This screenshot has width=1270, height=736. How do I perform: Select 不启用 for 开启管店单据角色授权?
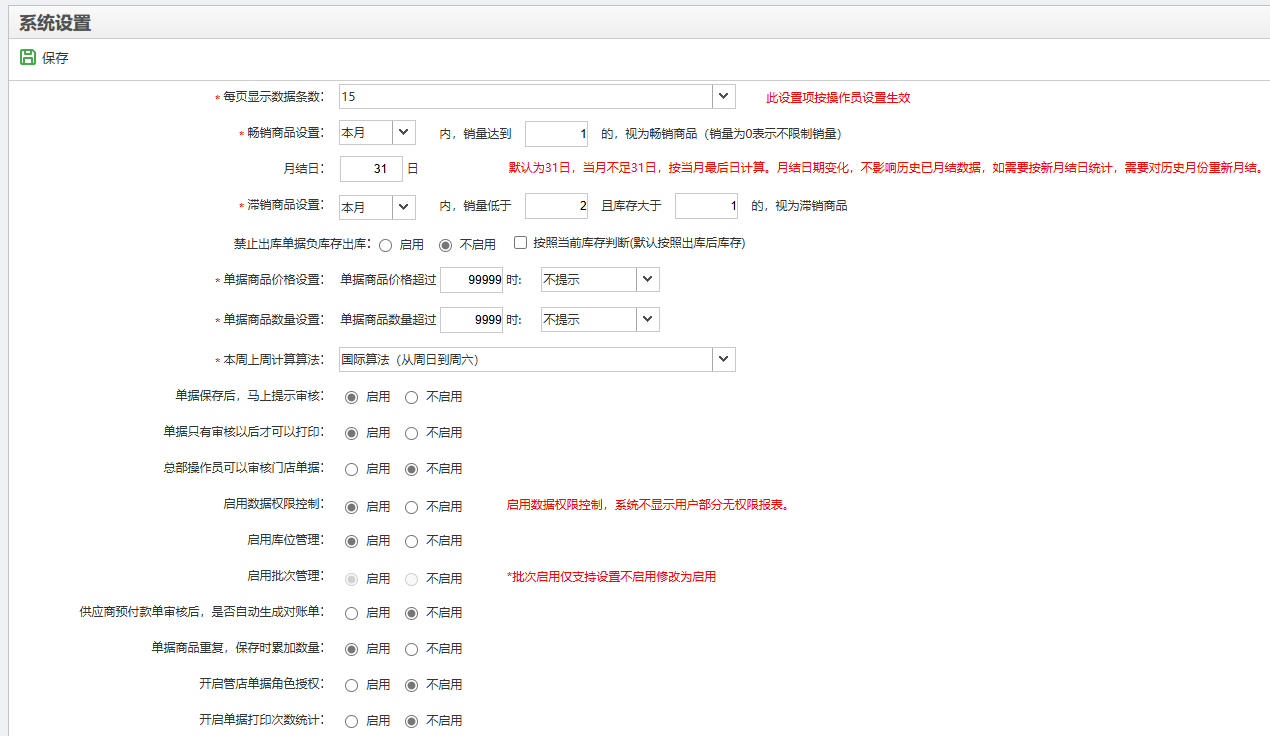411,685
